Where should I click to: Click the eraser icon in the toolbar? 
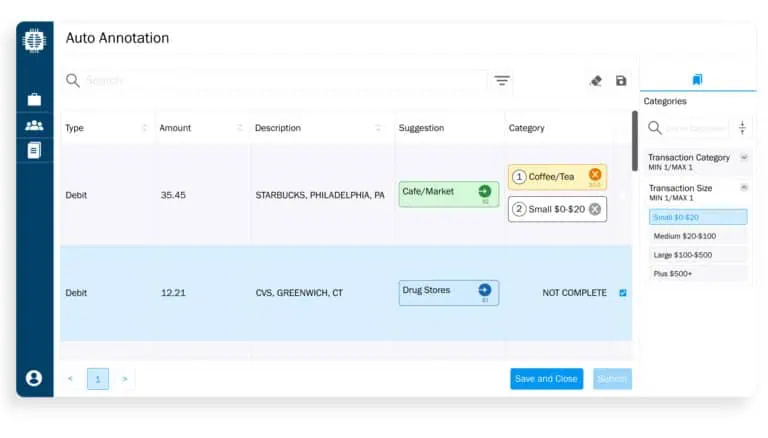click(596, 80)
